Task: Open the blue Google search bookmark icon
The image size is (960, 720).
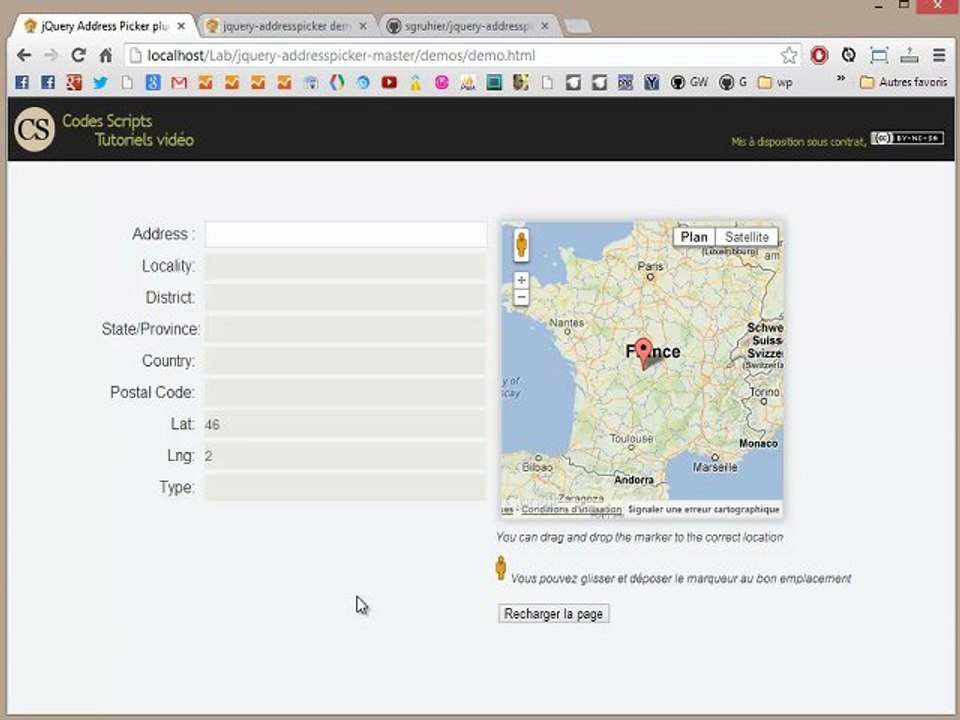Action: pyautogui.click(x=153, y=82)
